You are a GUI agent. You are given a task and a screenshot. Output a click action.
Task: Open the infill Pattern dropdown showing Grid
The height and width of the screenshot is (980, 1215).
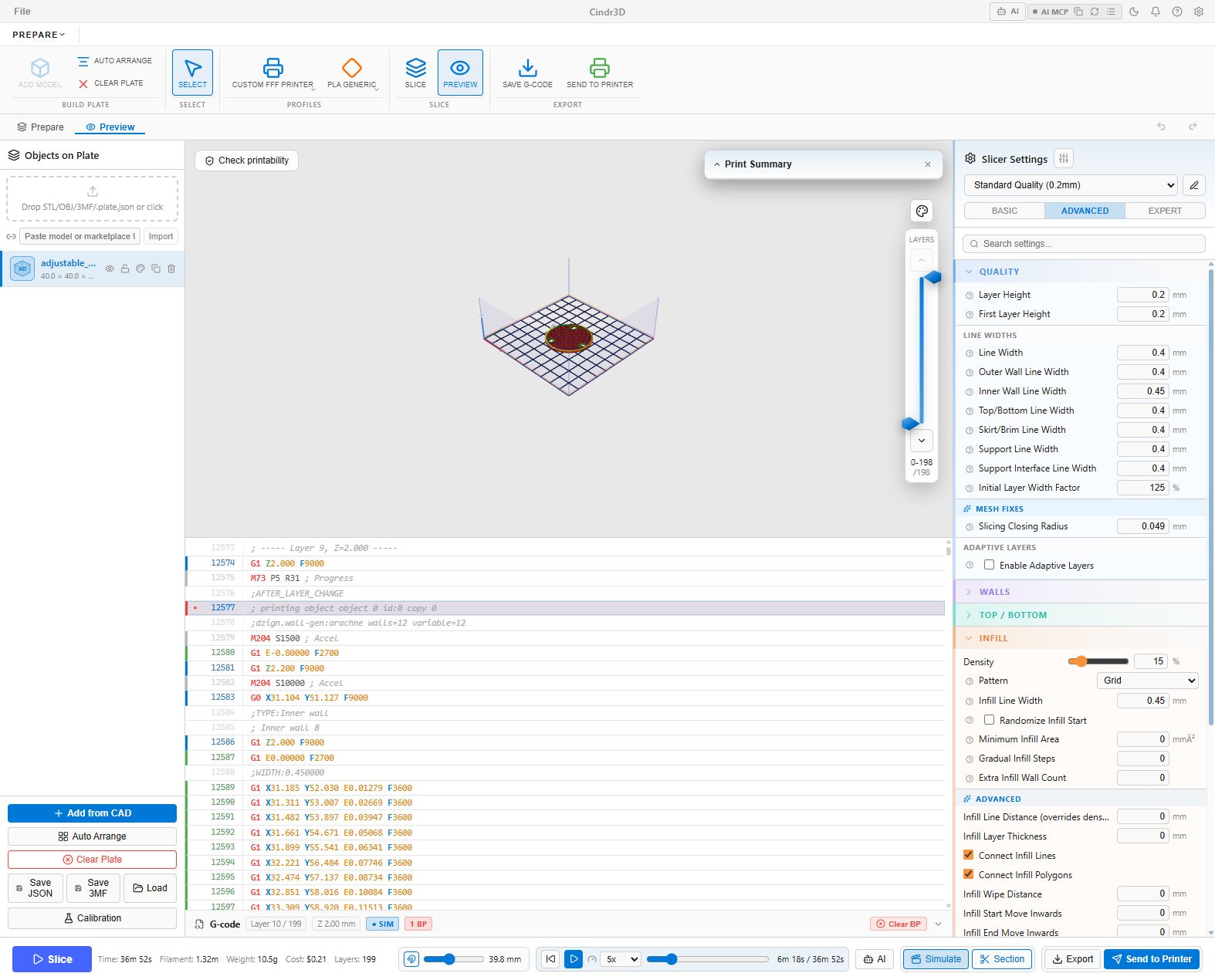tap(1147, 681)
